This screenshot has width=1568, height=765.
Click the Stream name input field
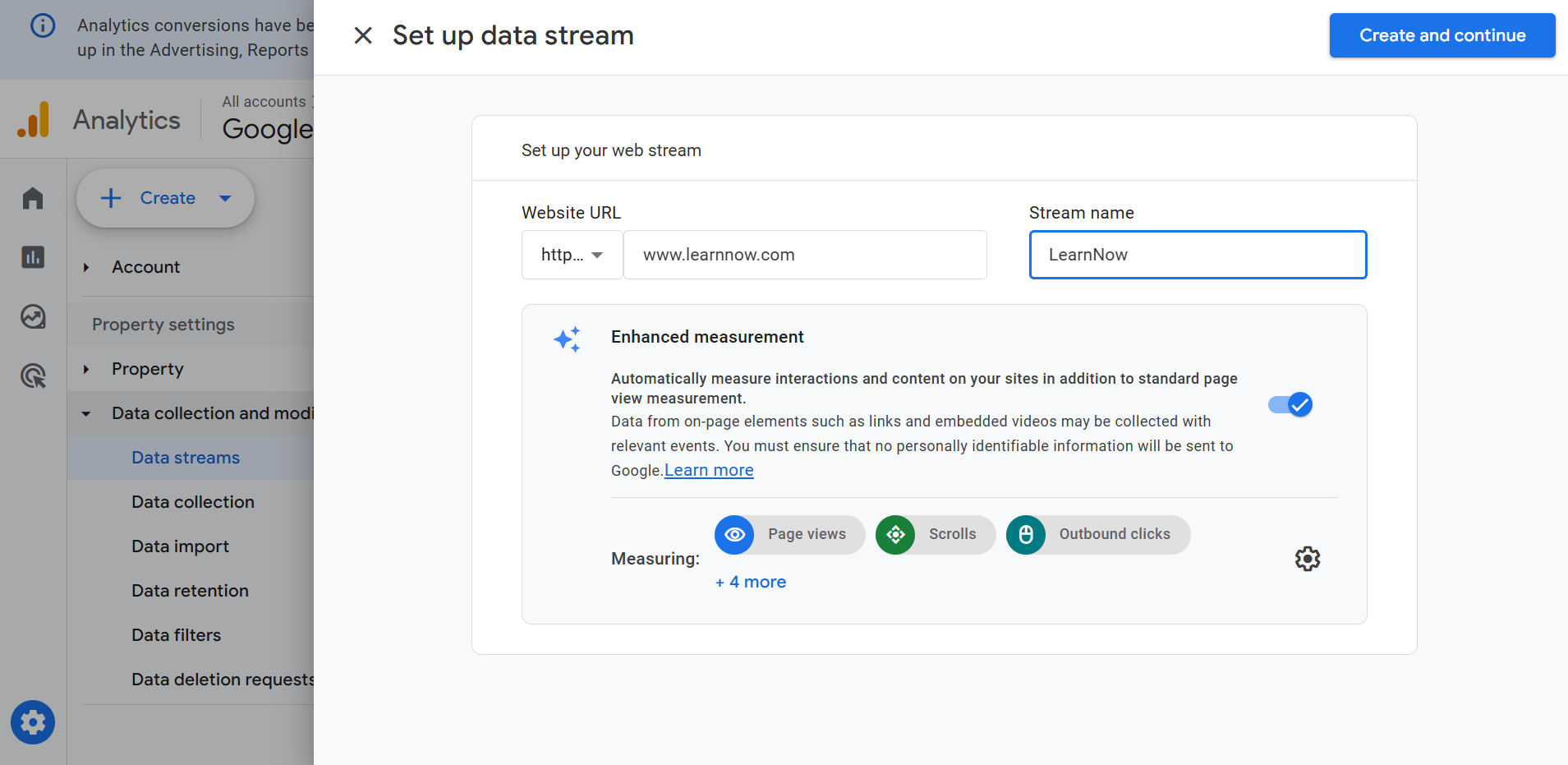tap(1198, 255)
